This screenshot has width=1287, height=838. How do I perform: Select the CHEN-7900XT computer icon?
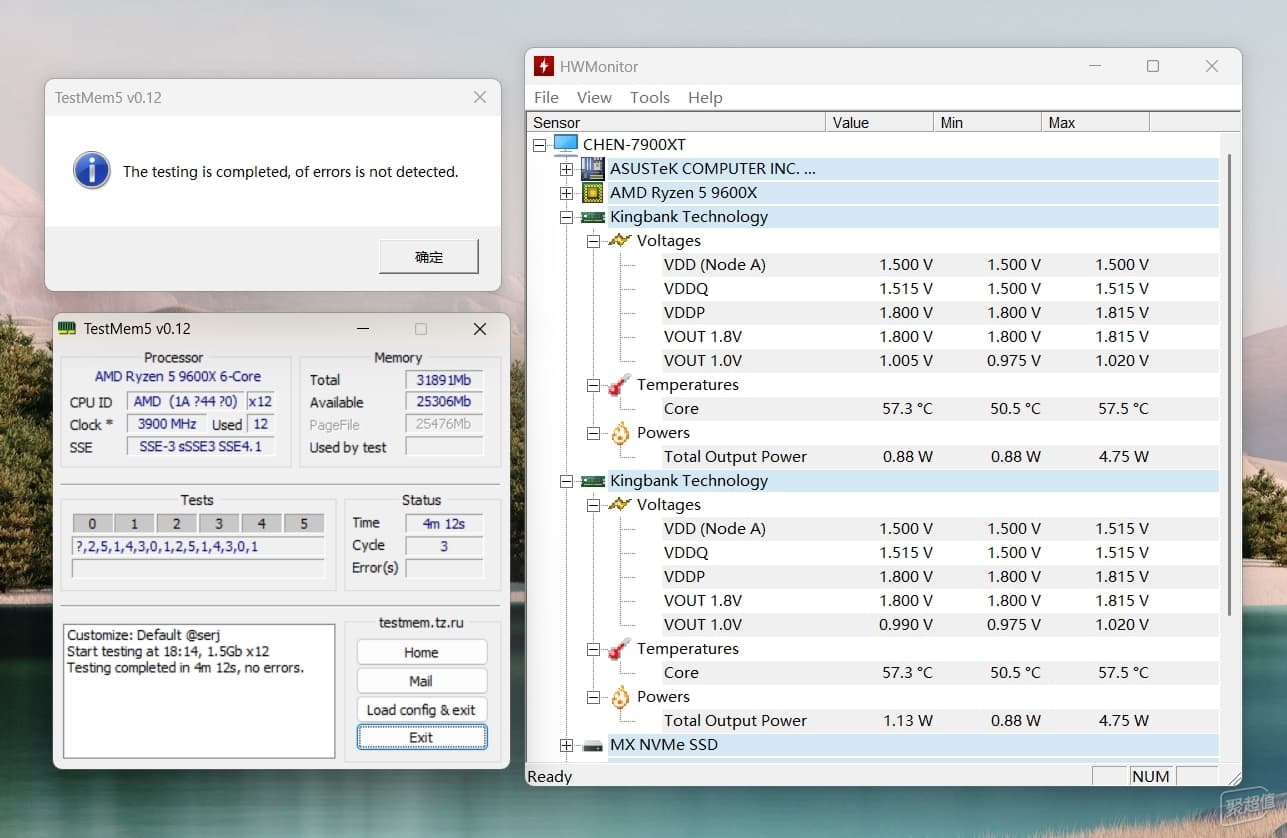[x=566, y=144]
